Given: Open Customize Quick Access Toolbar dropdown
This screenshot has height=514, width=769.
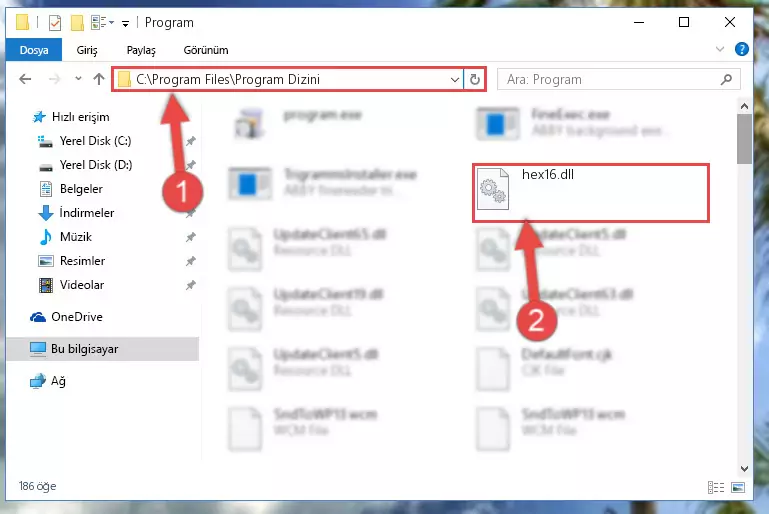Looking at the screenshot, I should [x=126, y=24].
